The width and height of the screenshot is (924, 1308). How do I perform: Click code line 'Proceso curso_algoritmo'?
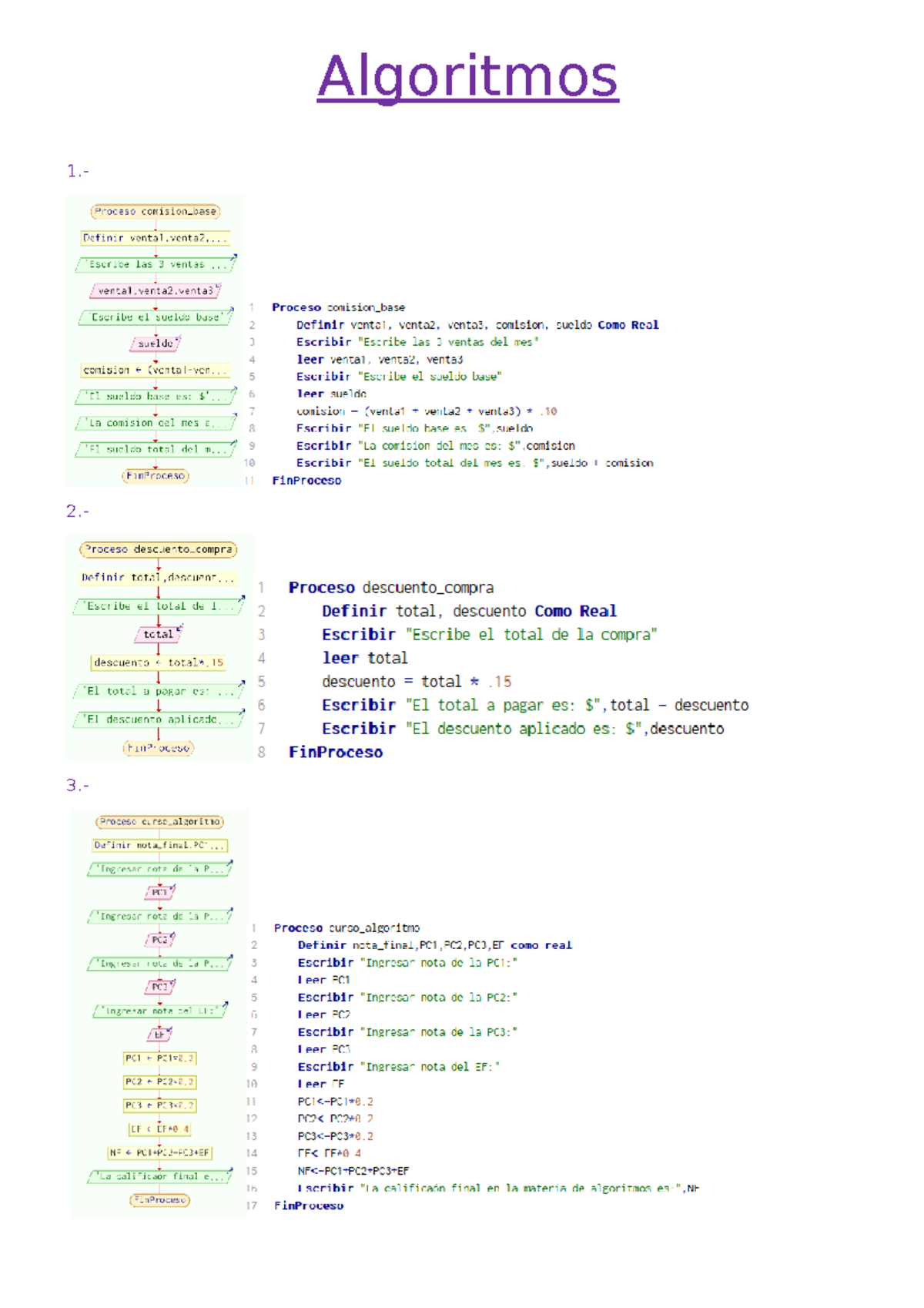click(x=346, y=928)
